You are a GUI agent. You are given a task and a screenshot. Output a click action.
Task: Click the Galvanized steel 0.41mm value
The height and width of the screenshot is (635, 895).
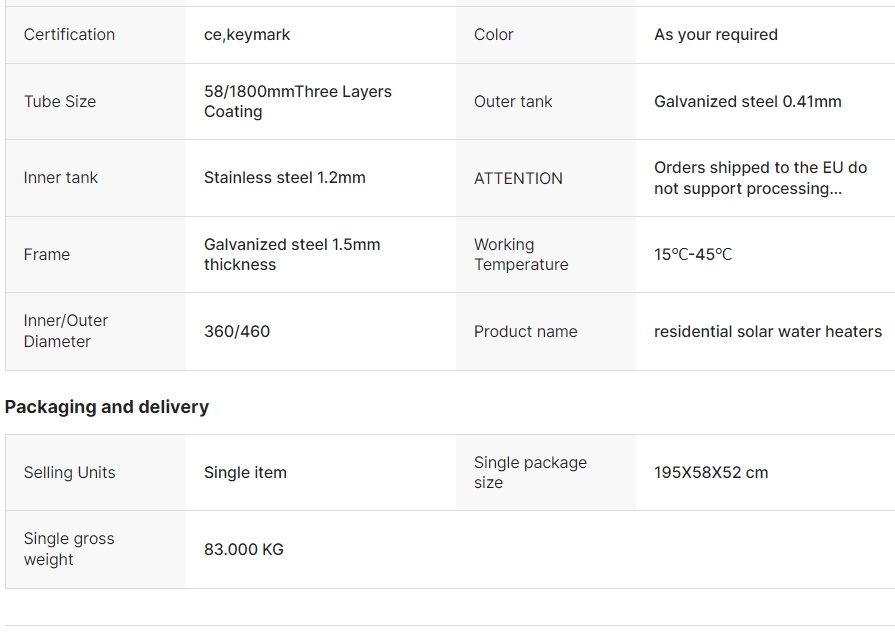tap(747, 102)
